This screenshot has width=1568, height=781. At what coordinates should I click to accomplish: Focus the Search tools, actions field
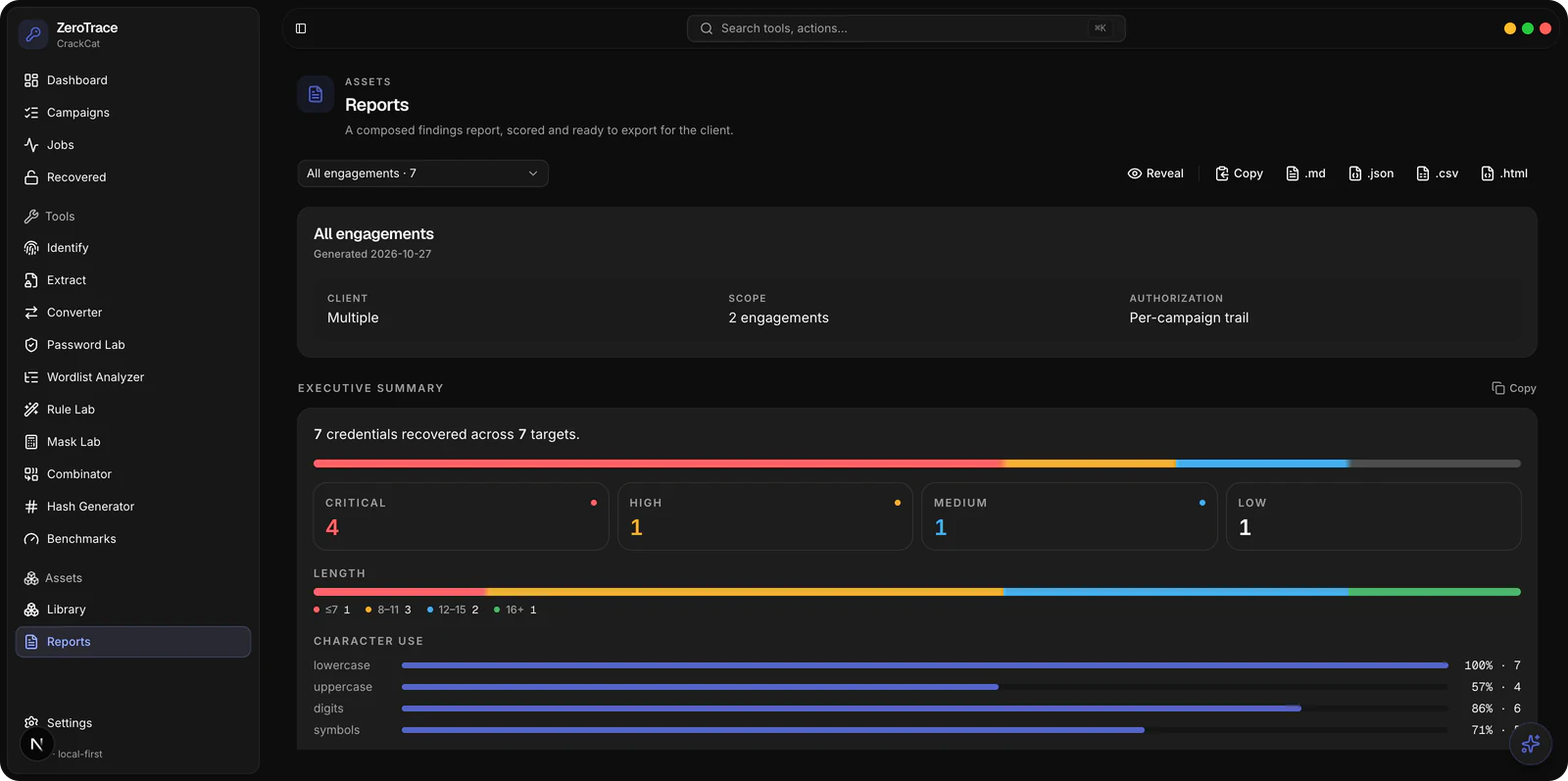coord(906,28)
